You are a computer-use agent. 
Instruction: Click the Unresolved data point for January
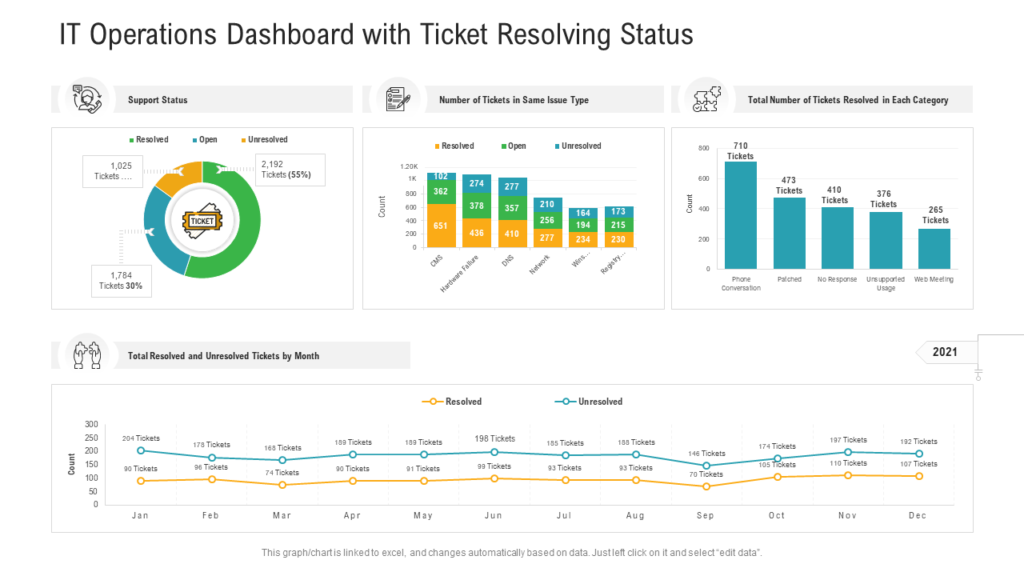pos(140,450)
